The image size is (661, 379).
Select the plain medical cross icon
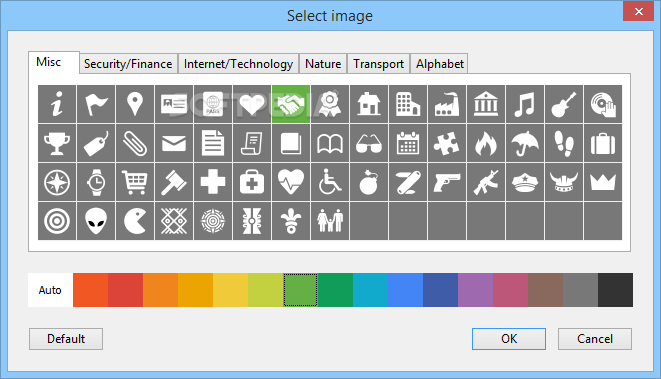pyautogui.click(x=213, y=182)
